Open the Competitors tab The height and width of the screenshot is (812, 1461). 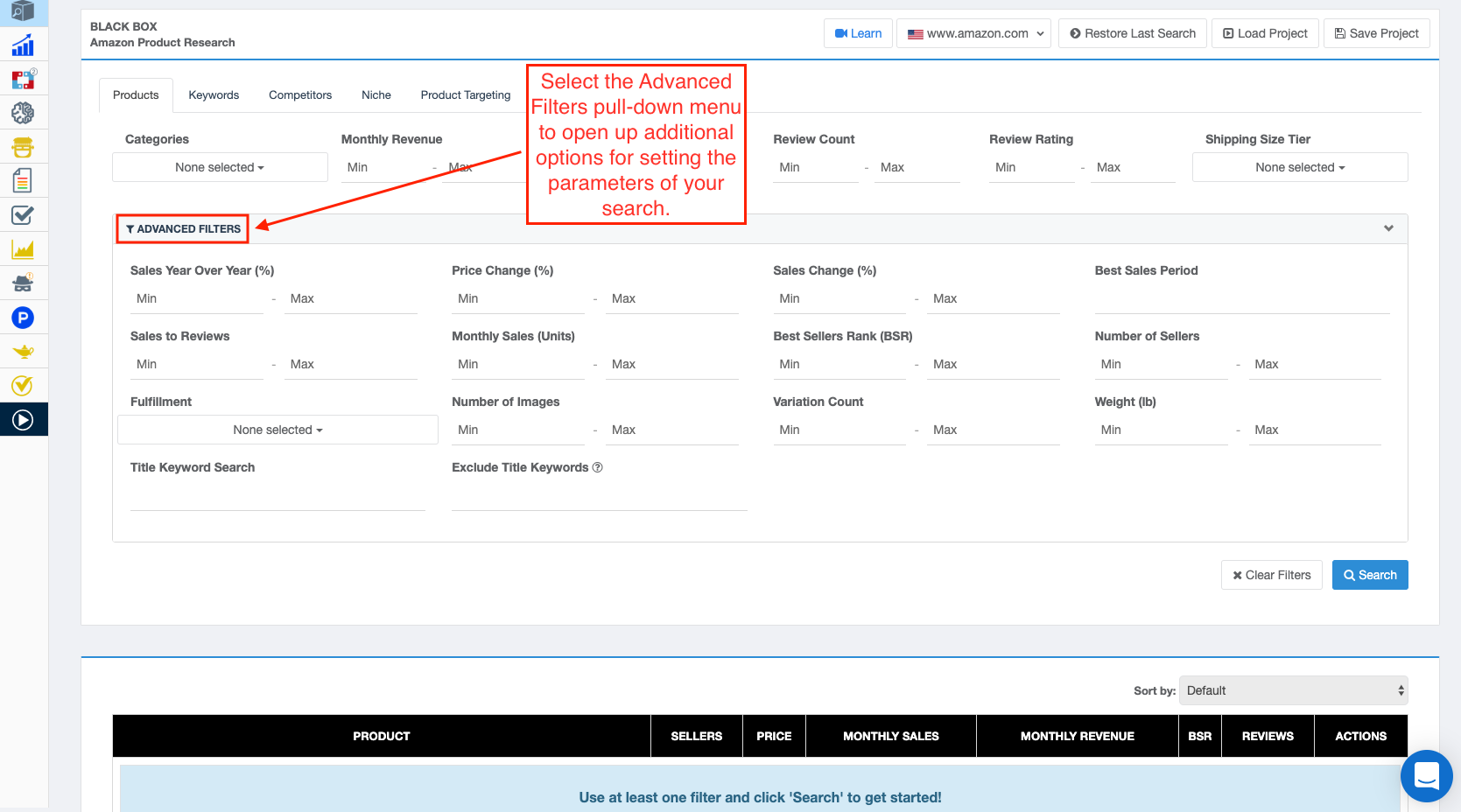pyautogui.click(x=299, y=94)
